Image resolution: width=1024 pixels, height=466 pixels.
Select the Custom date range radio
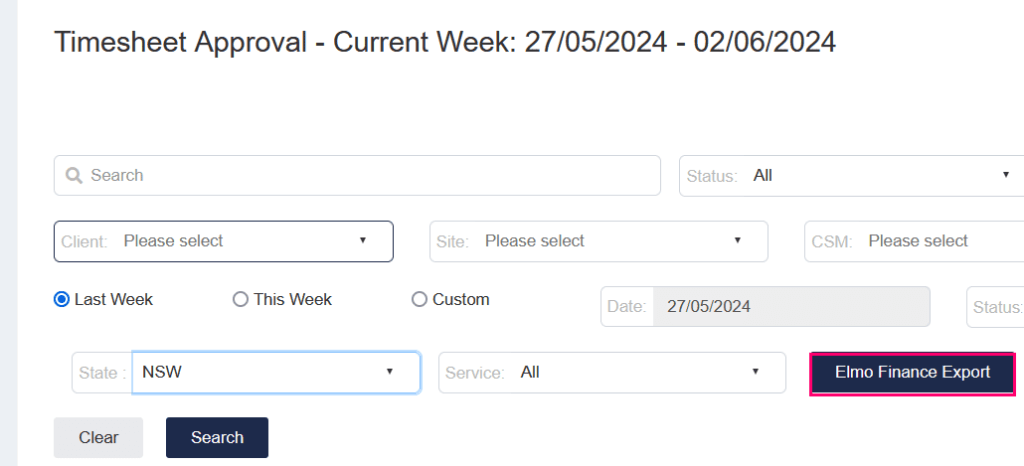[419, 299]
